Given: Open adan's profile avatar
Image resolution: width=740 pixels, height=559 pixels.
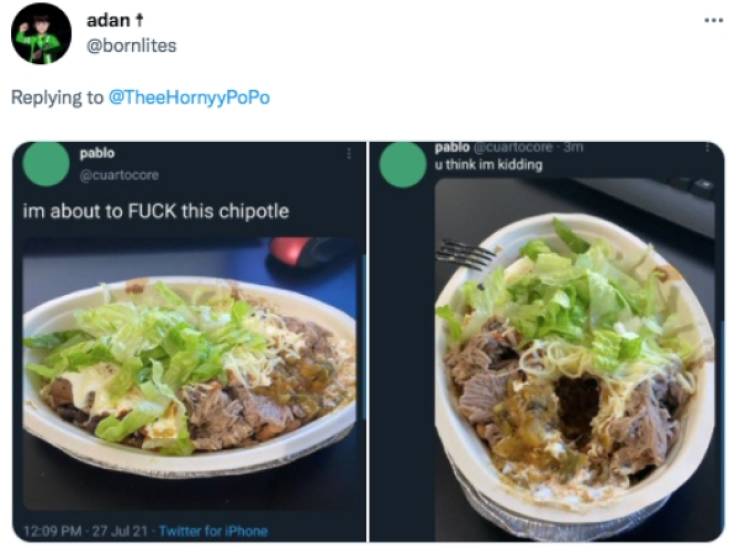Looking at the screenshot, I should pyautogui.click(x=42, y=34).
